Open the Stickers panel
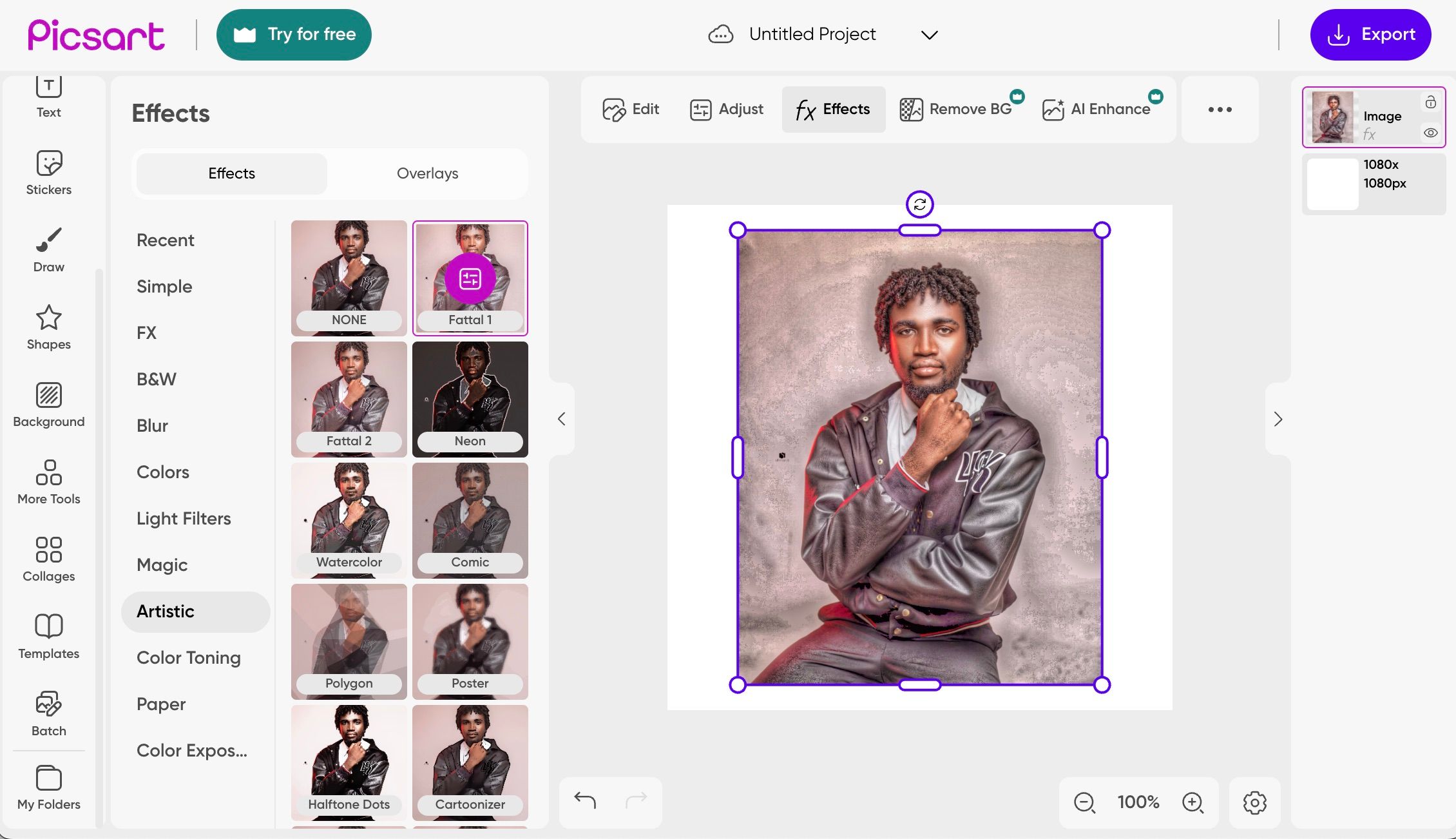1456x839 pixels. (48, 171)
